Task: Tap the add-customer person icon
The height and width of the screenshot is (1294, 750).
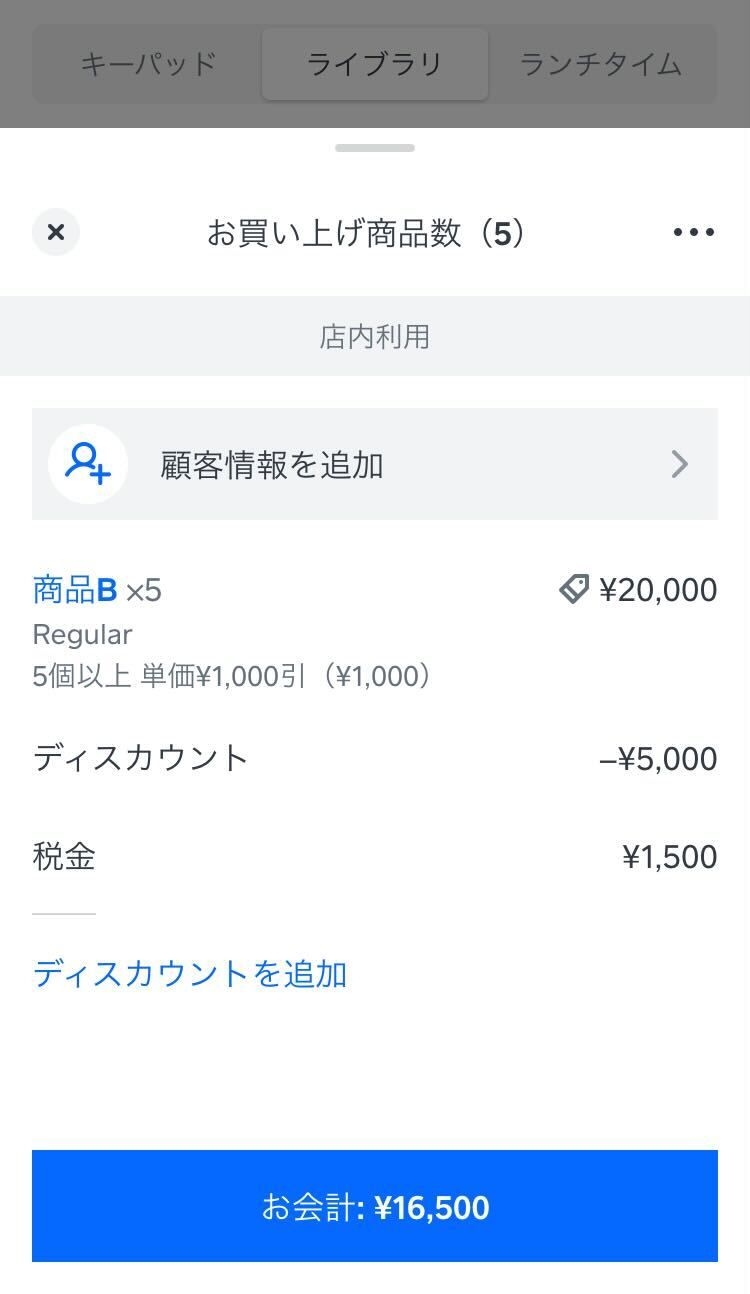Action: coord(88,464)
